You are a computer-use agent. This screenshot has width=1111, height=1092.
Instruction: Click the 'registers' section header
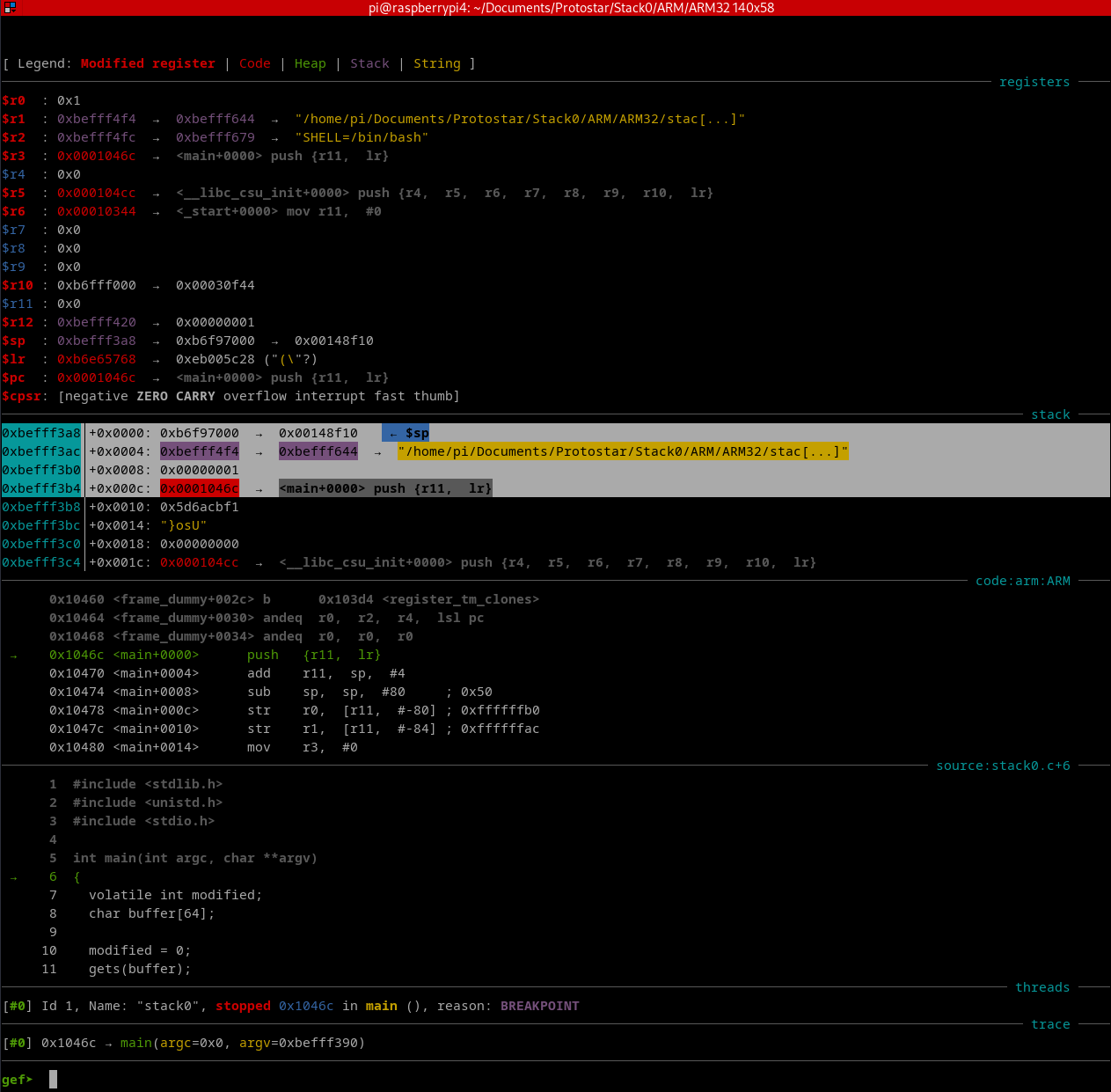[x=1034, y=82]
